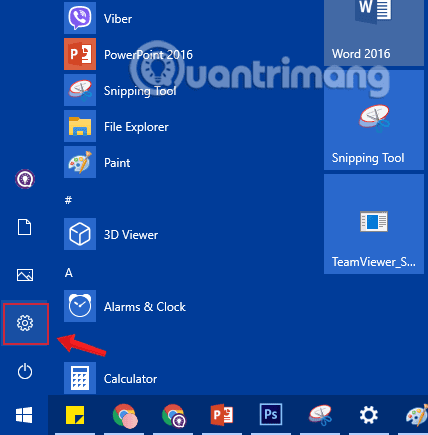
Task: Open the TeamViewer_S... tile
Action: click(374, 224)
